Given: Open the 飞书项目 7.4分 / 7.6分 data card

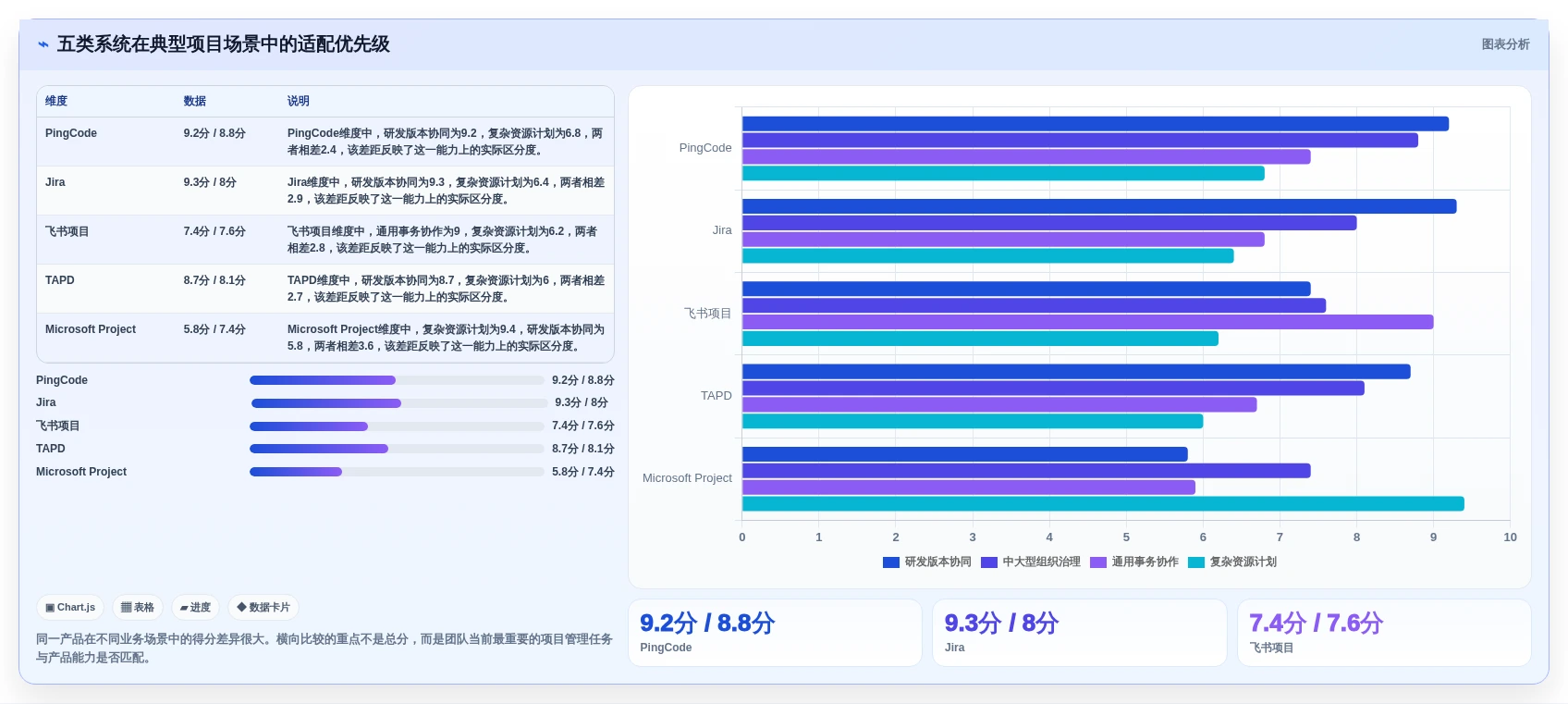Looking at the screenshot, I should 1384,633.
